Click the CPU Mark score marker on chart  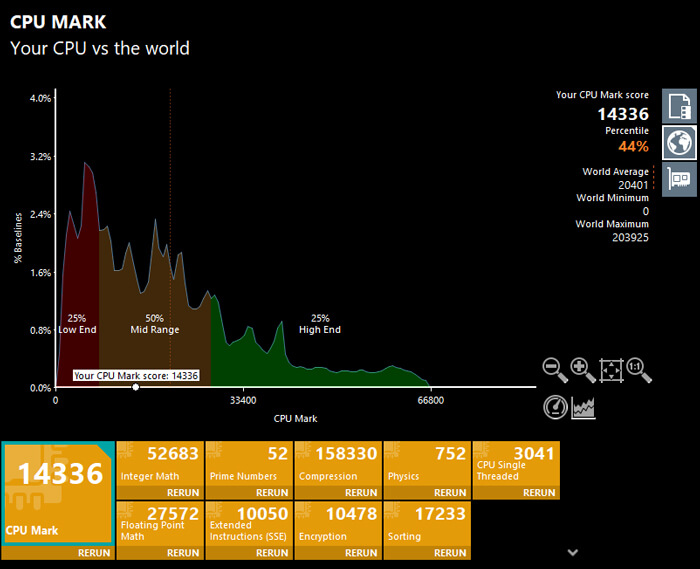[x=136, y=387]
